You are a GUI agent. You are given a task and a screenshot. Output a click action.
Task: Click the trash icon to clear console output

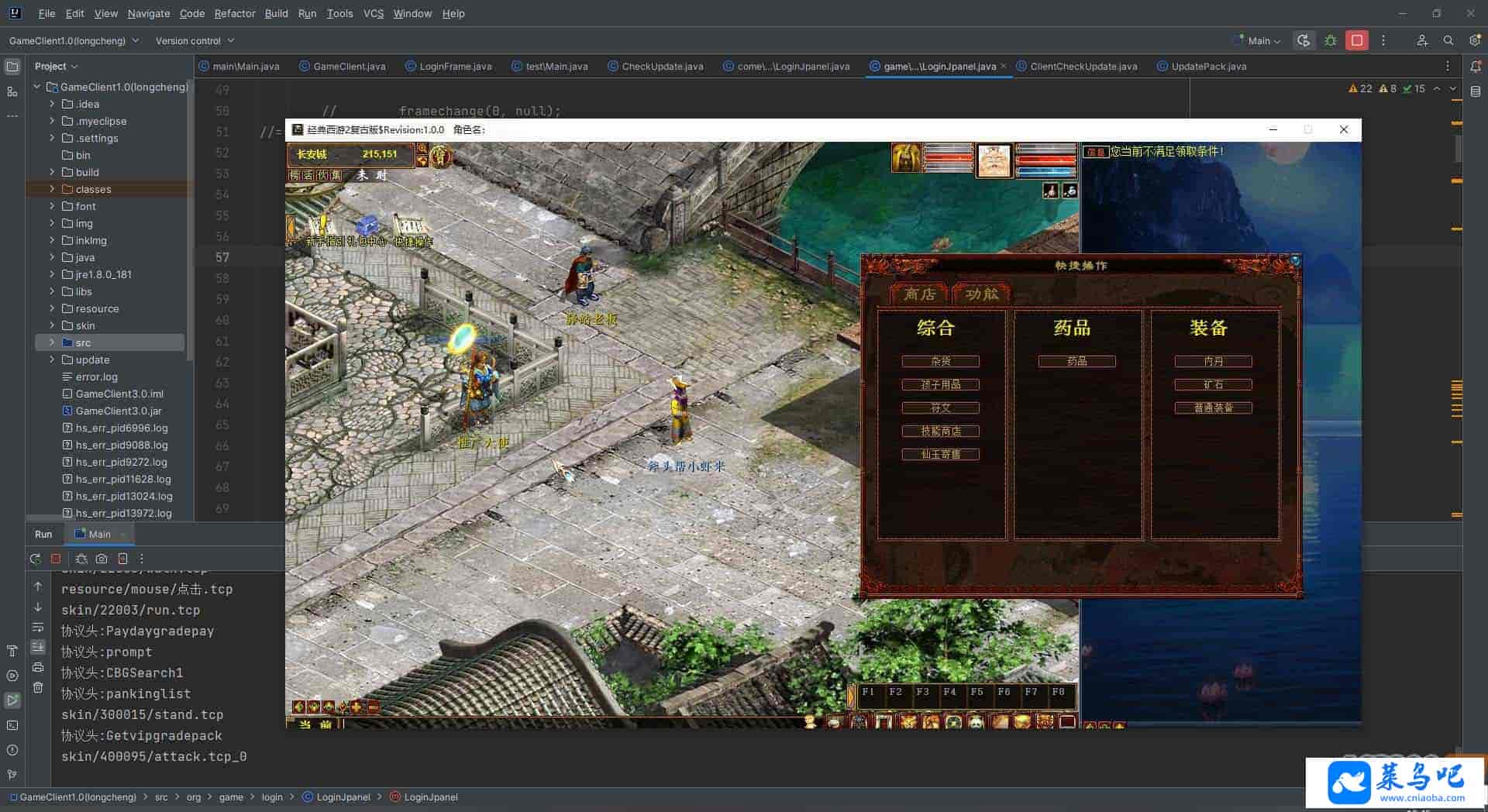coord(38,687)
